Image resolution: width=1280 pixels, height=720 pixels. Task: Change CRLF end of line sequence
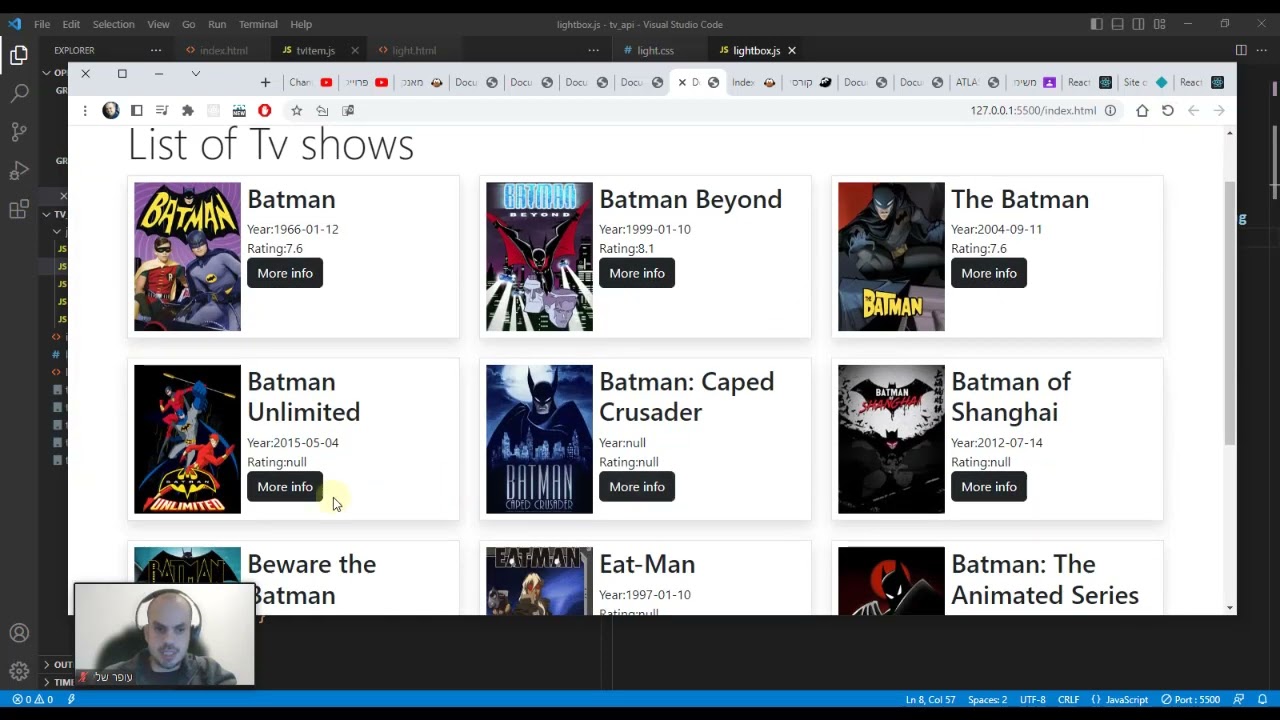click(x=1068, y=699)
